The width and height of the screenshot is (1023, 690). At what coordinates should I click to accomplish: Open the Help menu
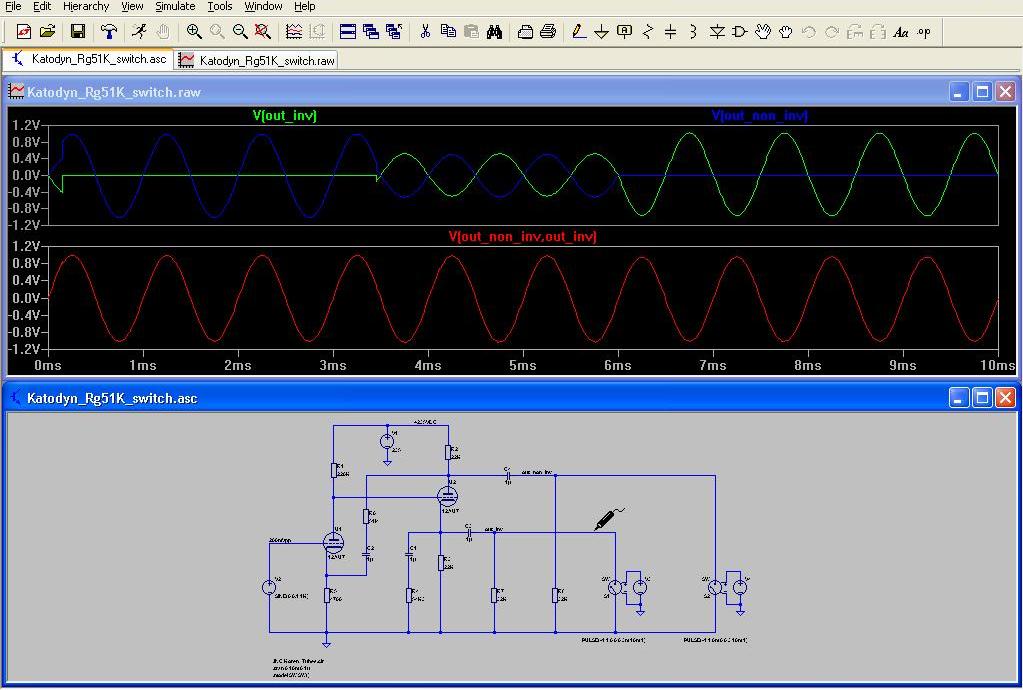305,7
